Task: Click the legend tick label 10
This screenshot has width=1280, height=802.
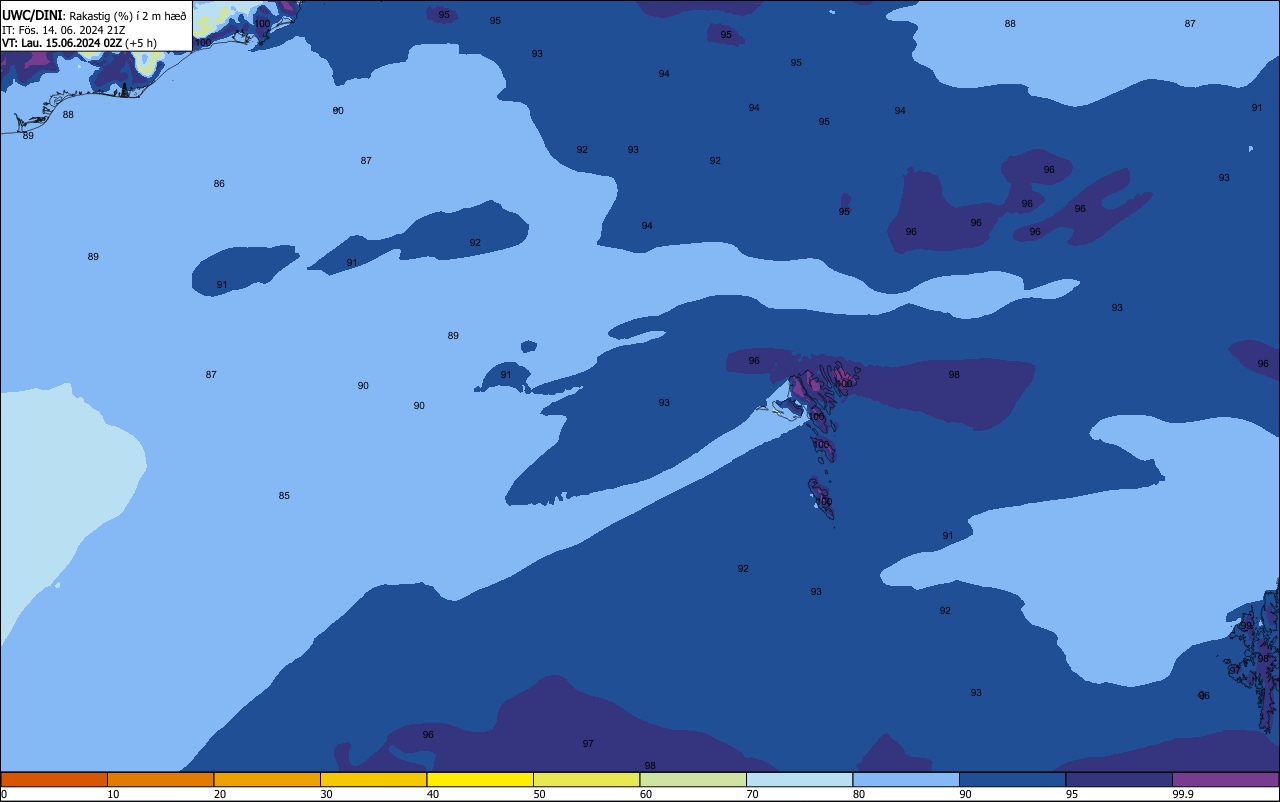Action: tap(113, 794)
